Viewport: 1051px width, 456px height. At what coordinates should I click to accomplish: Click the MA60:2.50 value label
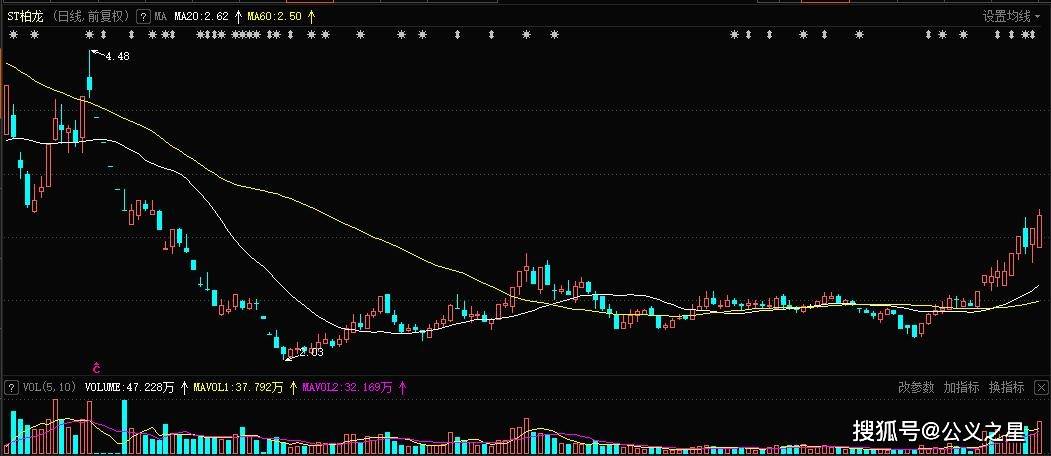273,16
